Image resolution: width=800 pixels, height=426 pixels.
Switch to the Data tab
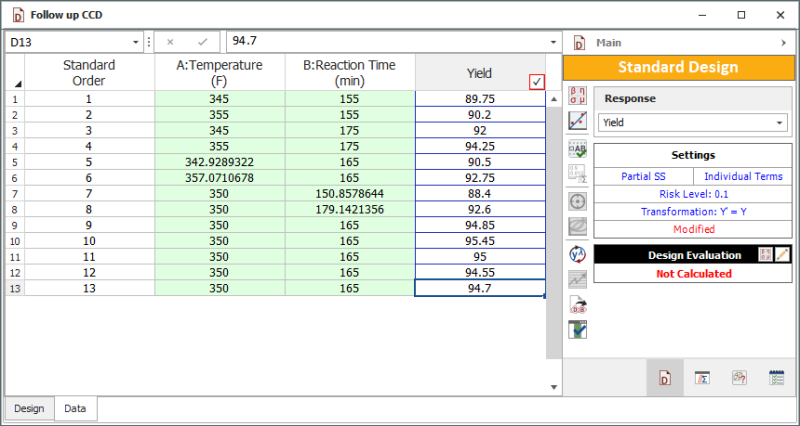click(75, 408)
